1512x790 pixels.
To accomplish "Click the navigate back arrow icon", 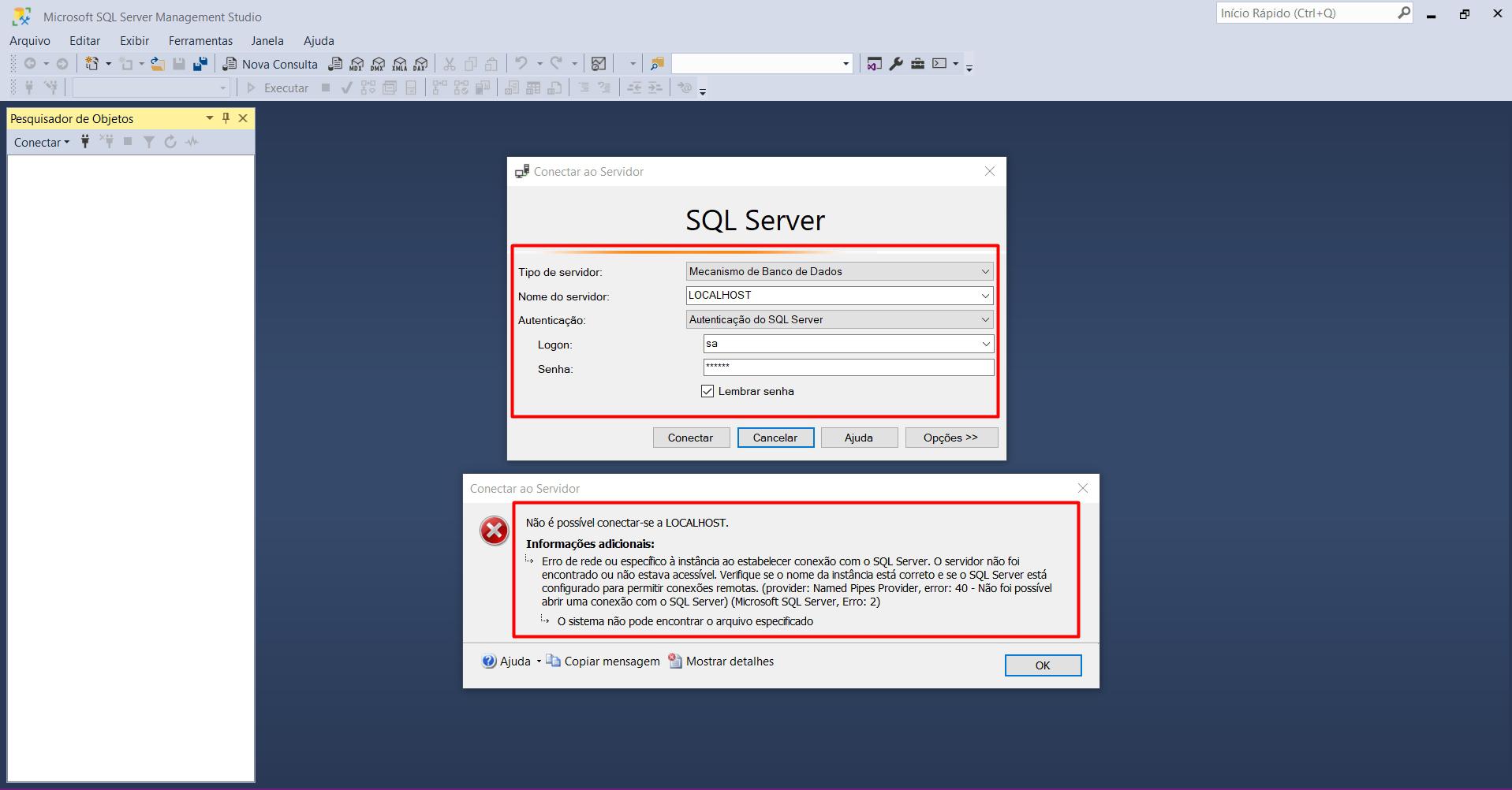I will (x=30, y=64).
